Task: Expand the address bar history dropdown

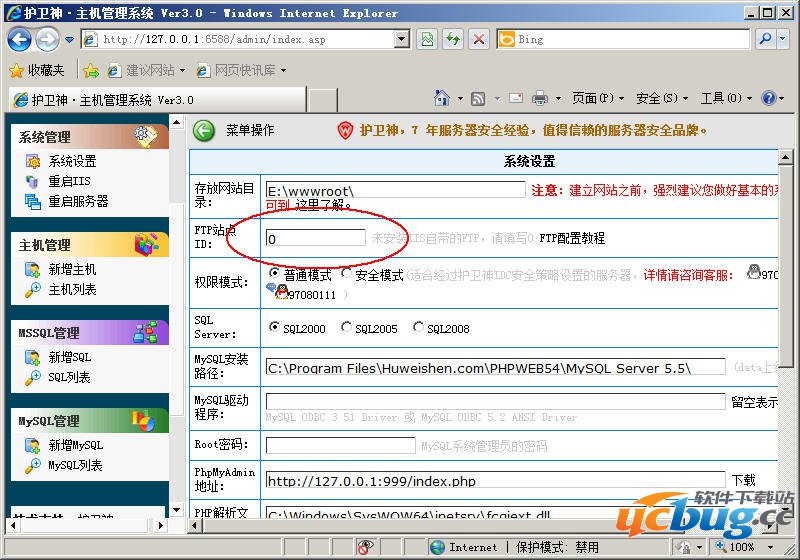Action: tap(402, 39)
